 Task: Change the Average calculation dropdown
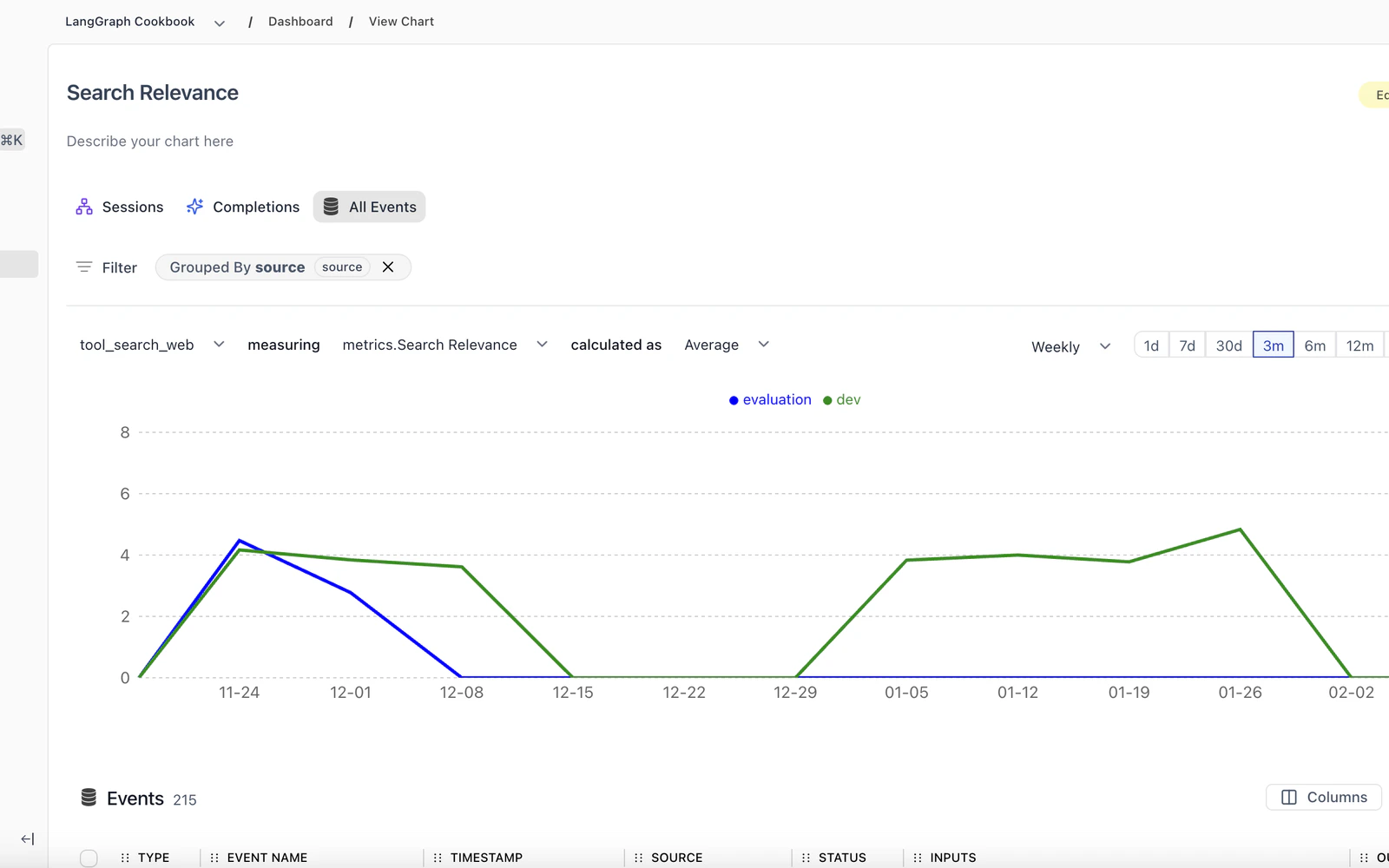[727, 345]
